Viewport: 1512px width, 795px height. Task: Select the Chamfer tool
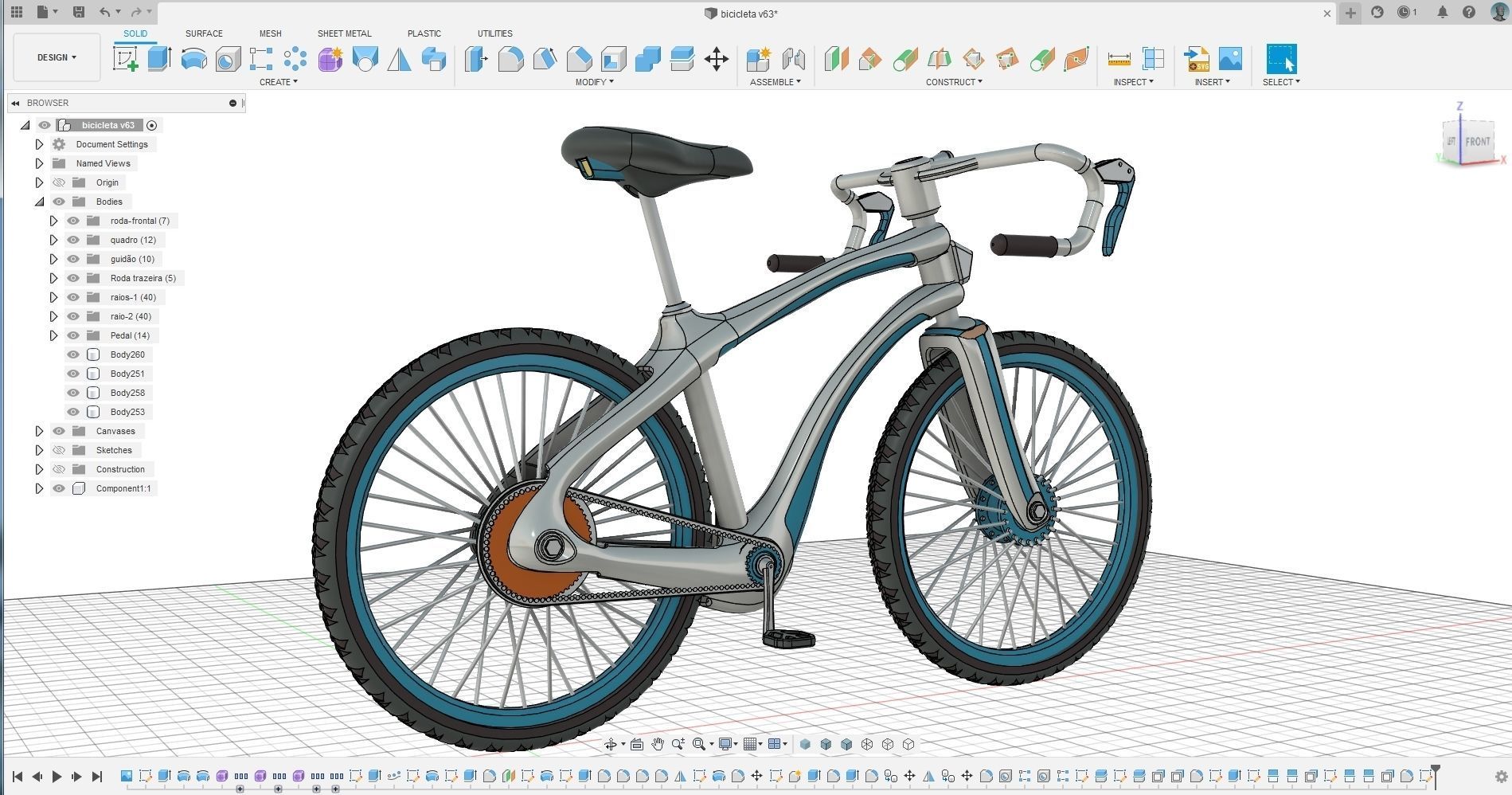click(579, 59)
